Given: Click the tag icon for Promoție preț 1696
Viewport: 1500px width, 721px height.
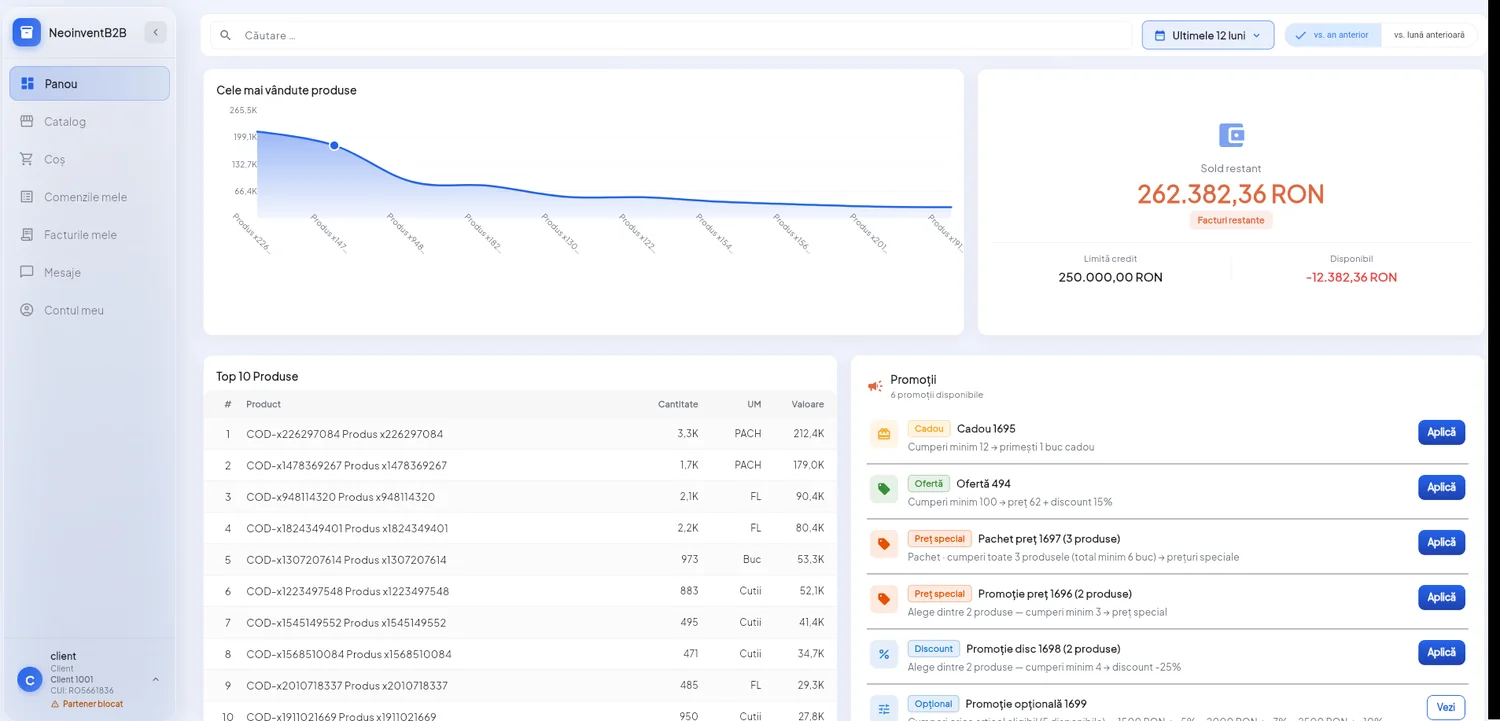Looking at the screenshot, I should pos(884,599).
